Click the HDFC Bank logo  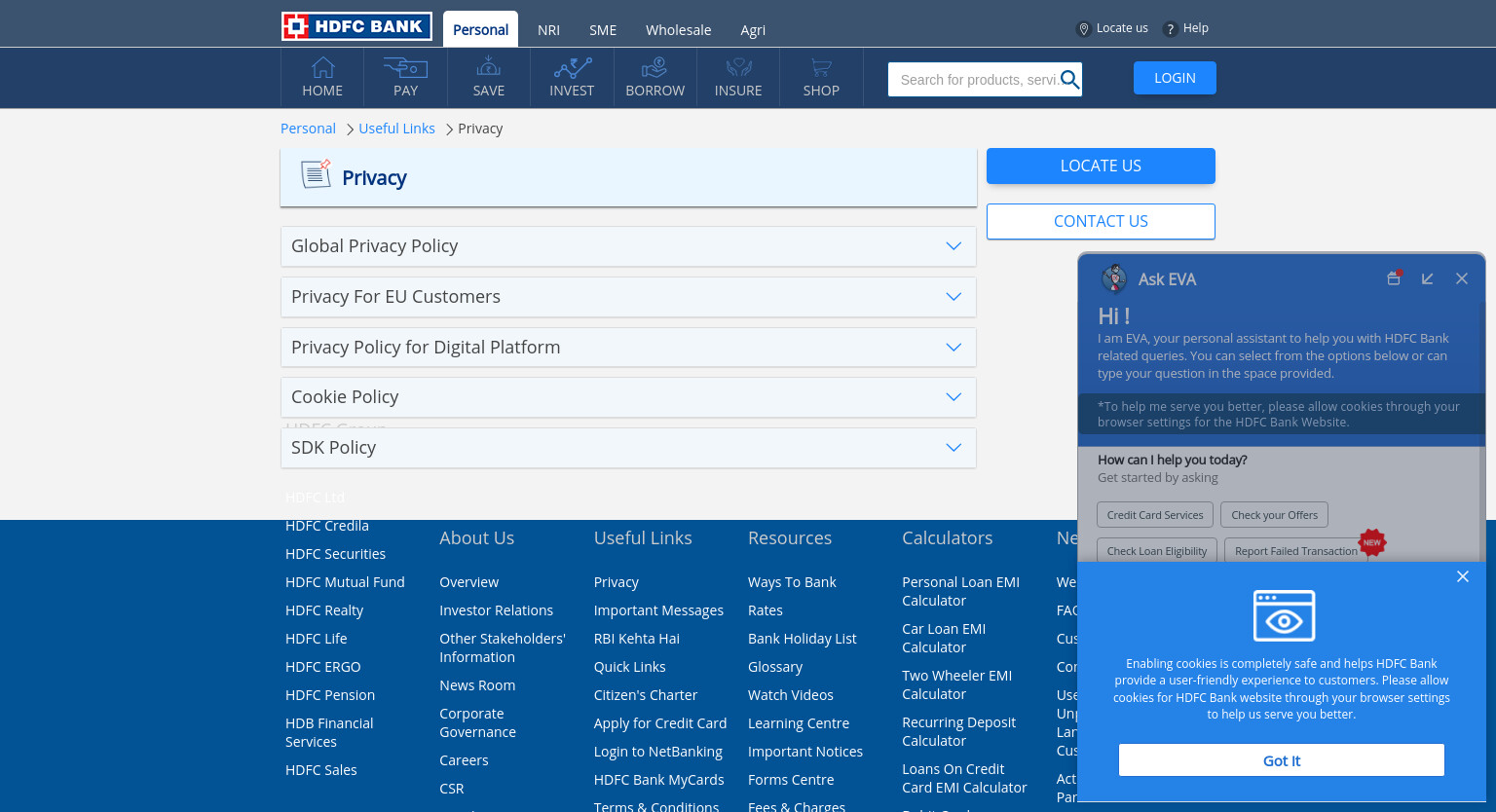pos(356,26)
